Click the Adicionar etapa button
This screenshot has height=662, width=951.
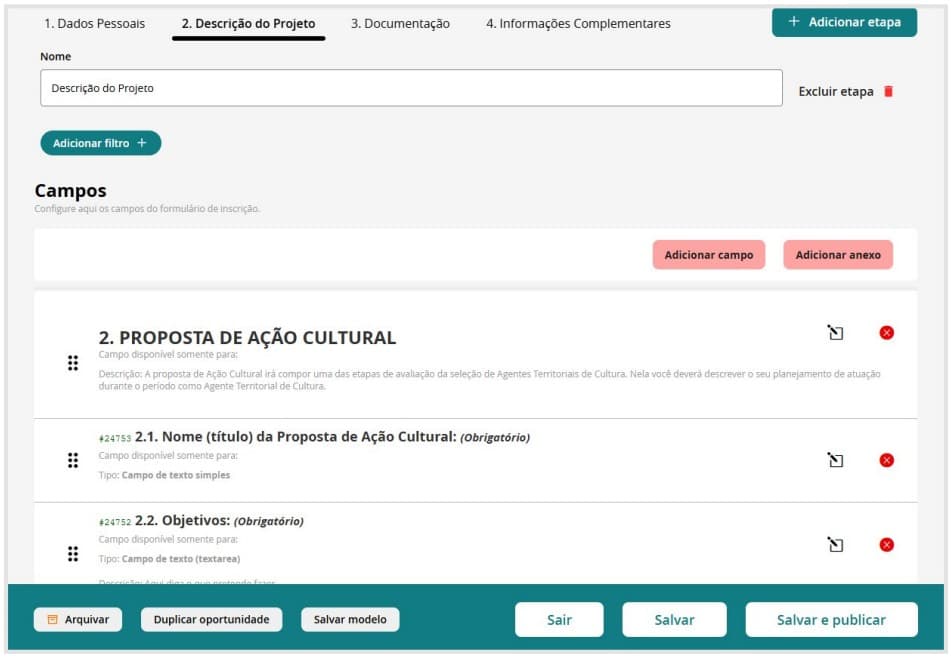844,22
